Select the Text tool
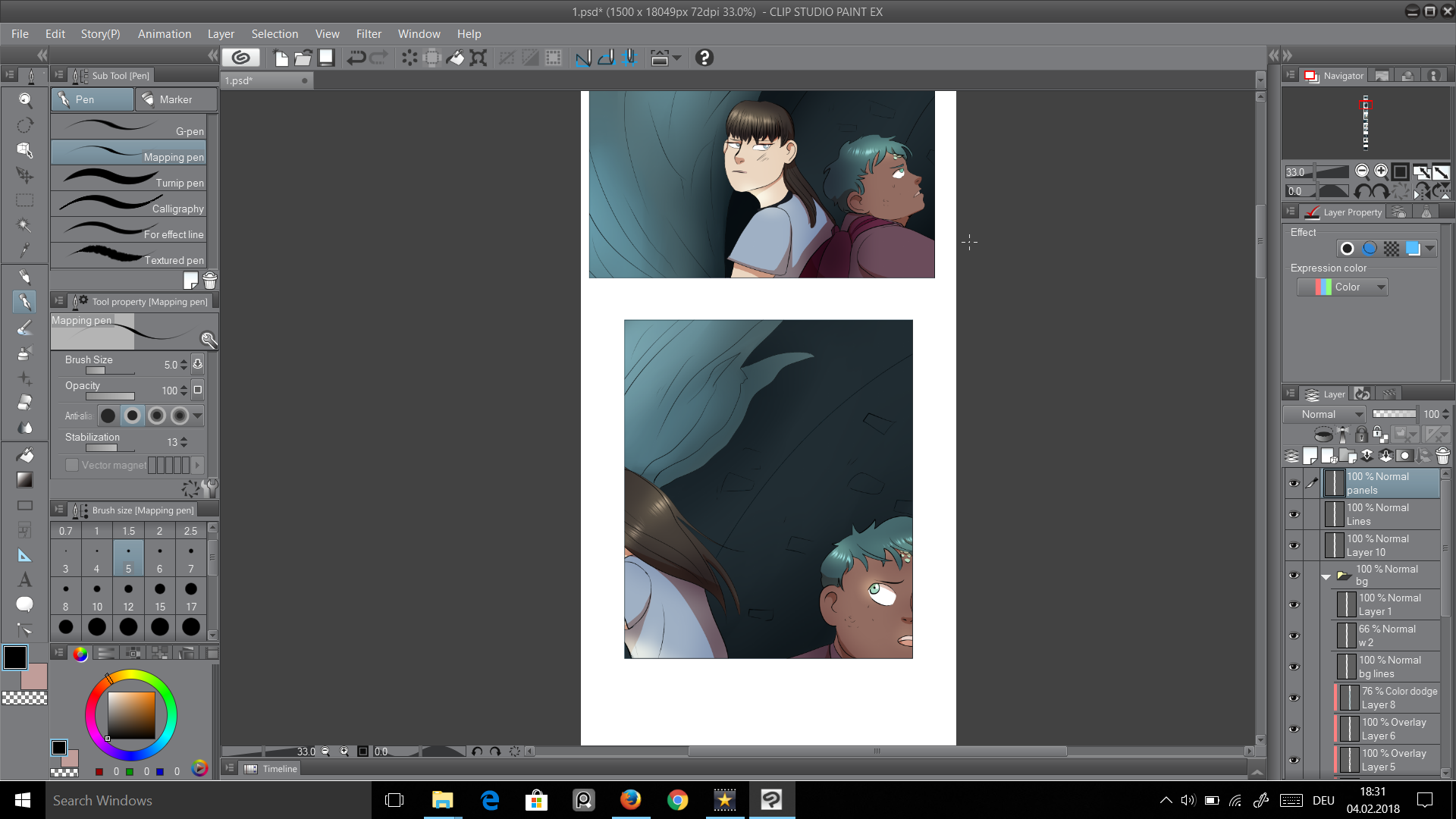The height and width of the screenshot is (819, 1456). click(x=24, y=580)
